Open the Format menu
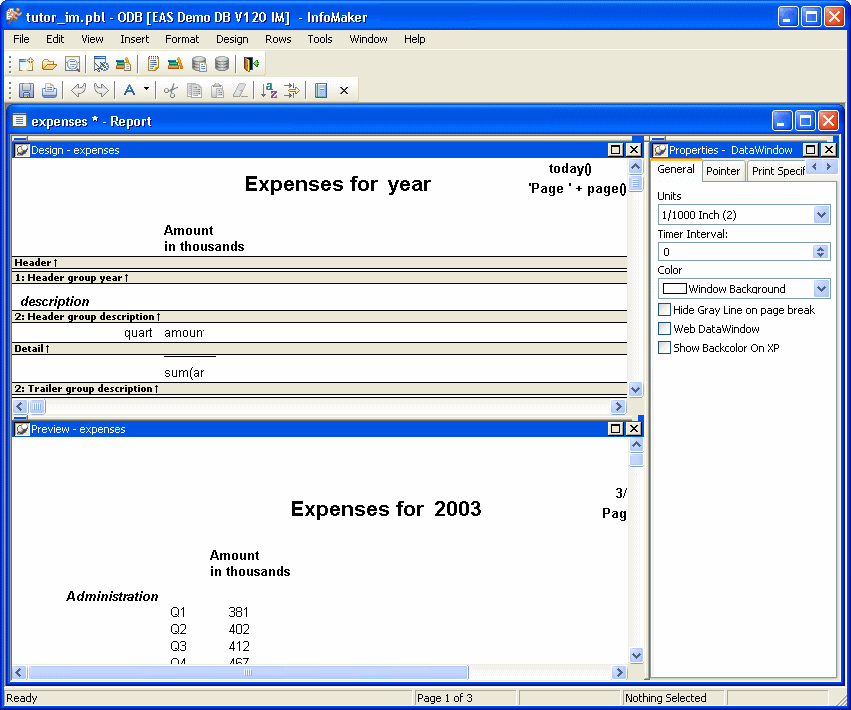The height and width of the screenshot is (710, 851). pos(182,39)
